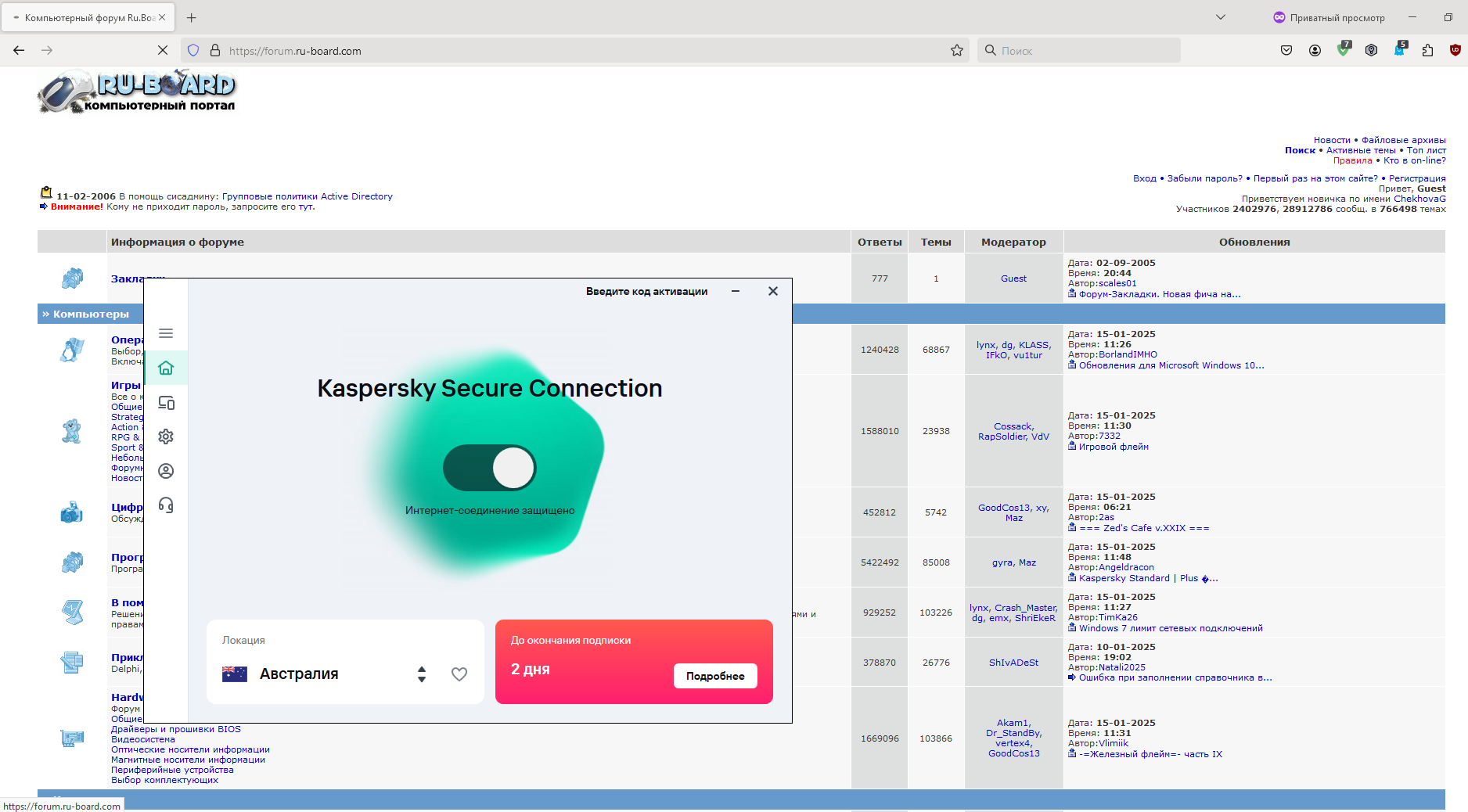The height and width of the screenshot is (812, 1468).
Task: Open the location selector arrows
Action: click(422, 674)
